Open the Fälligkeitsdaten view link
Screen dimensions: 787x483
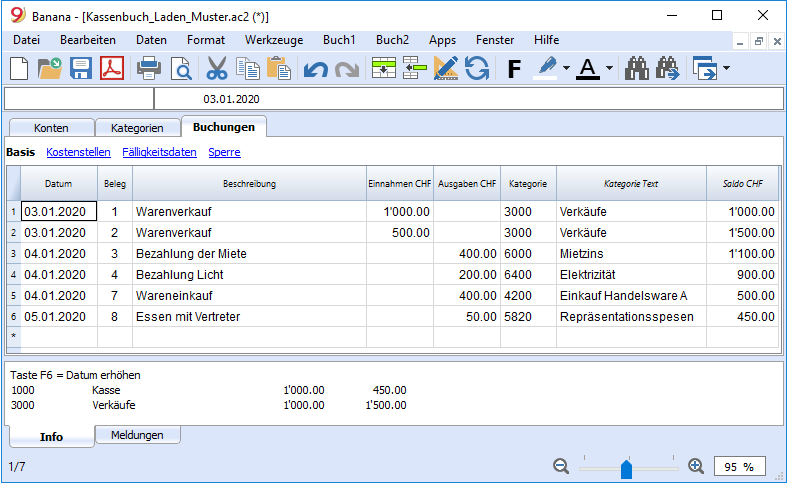[x=159, y=152]
